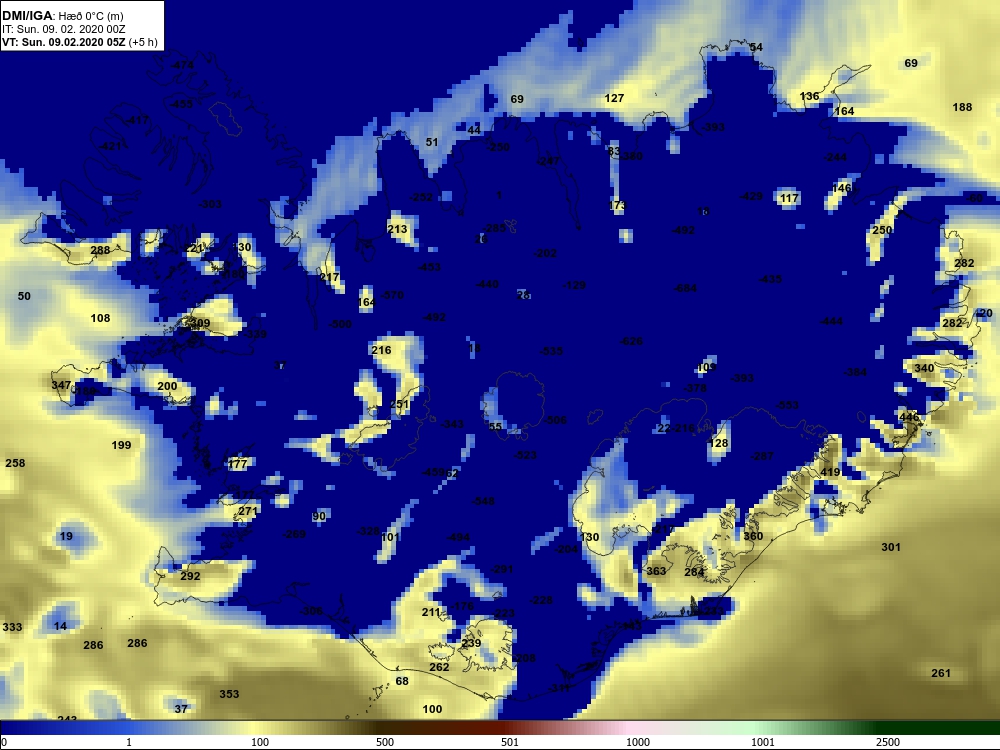Click the map value "54"
The height and width of the screenshot is (750, 1000).
[x=756, y=47]
